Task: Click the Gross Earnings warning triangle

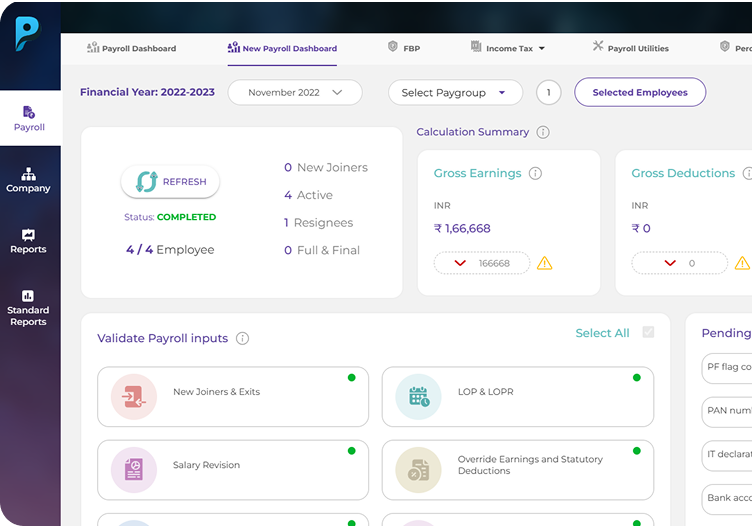Action: (x=544, y=263)
